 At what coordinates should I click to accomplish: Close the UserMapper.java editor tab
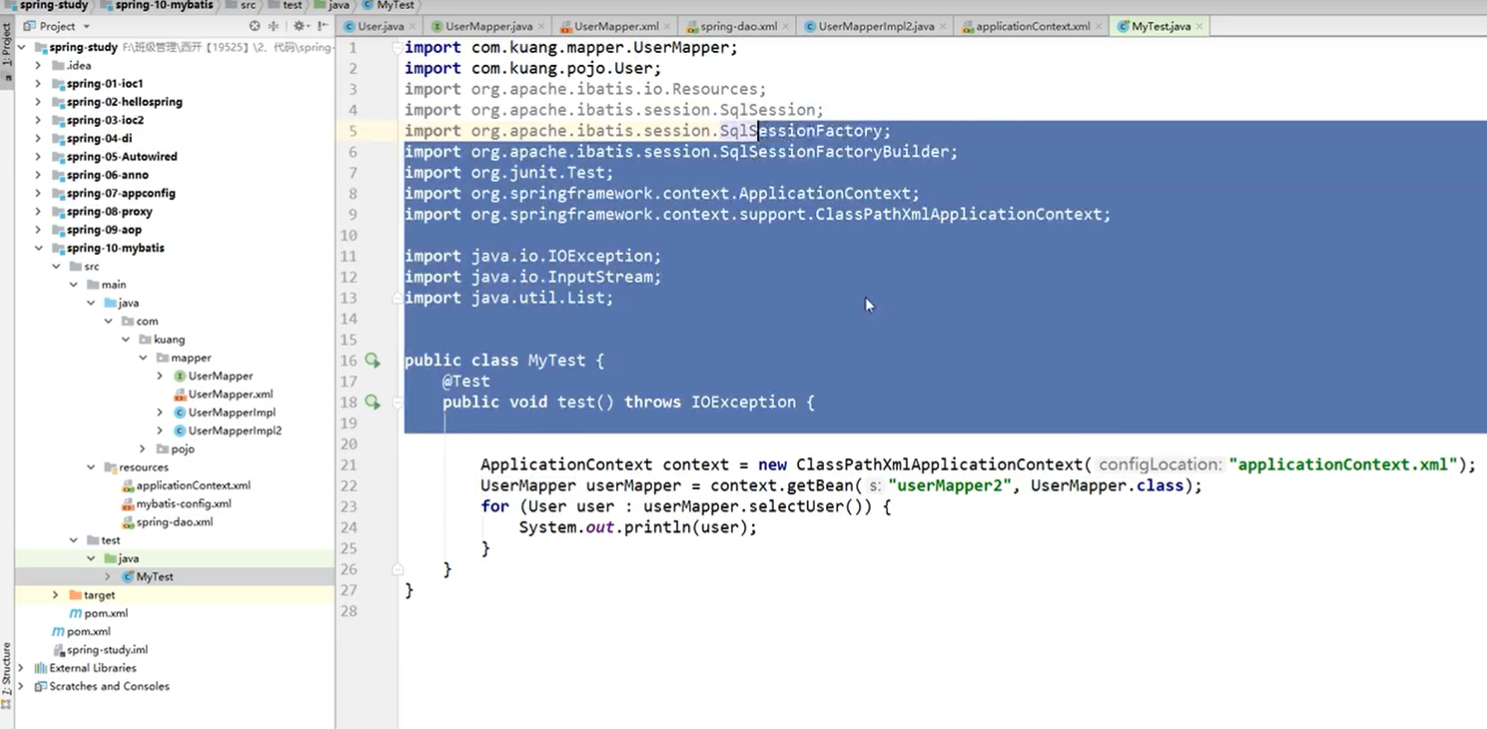click(x=541, y=27)
